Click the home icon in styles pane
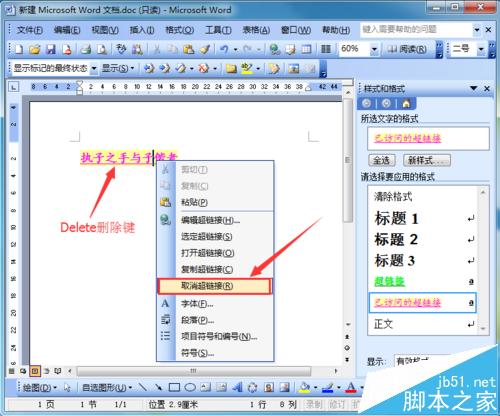Image resolution: width=500 pixels, height=416 pixels. (406, 104)
